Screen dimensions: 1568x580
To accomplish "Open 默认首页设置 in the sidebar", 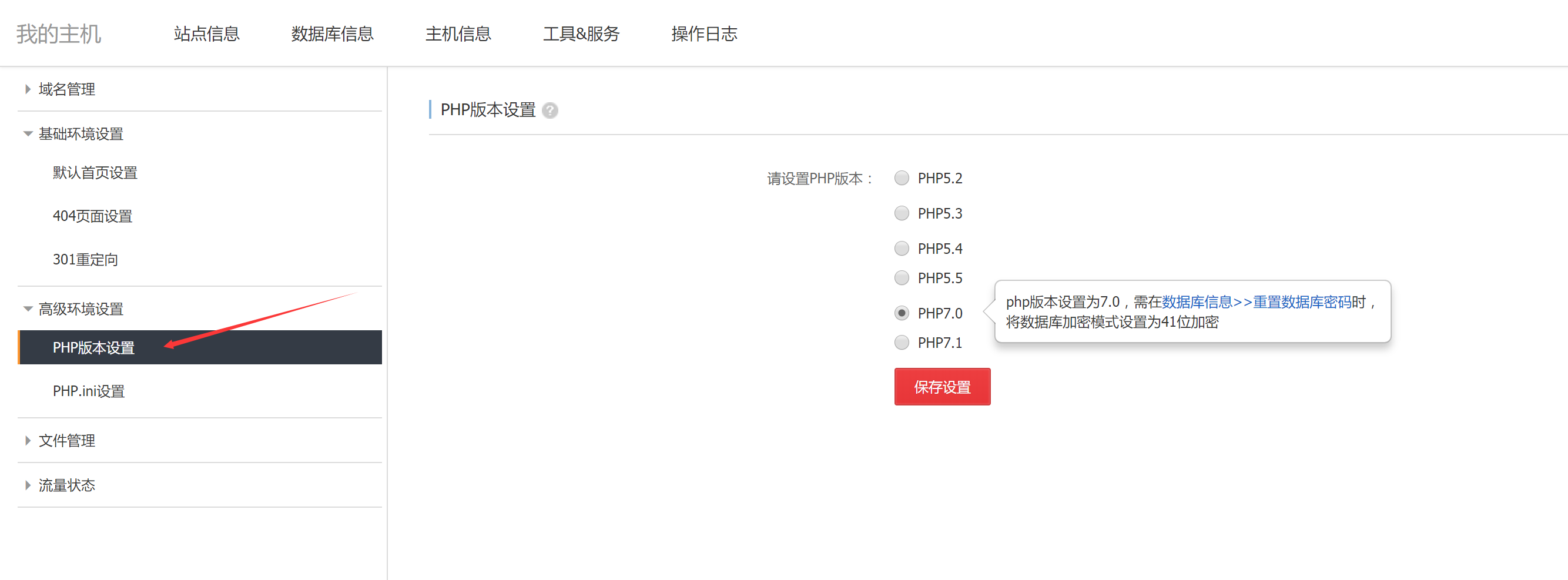I will (x=95, y=173).
